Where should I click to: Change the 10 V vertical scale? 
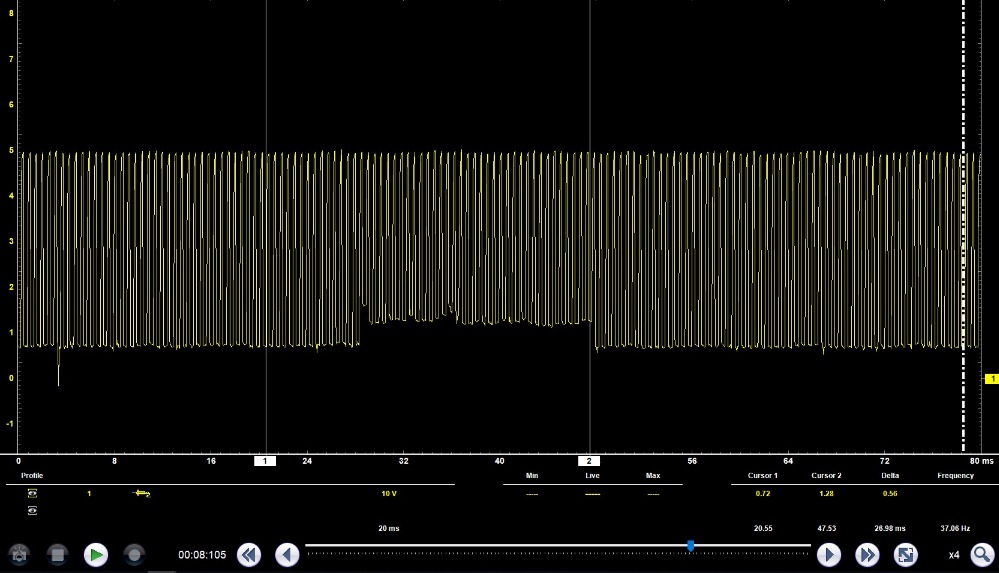pos(388,493)
